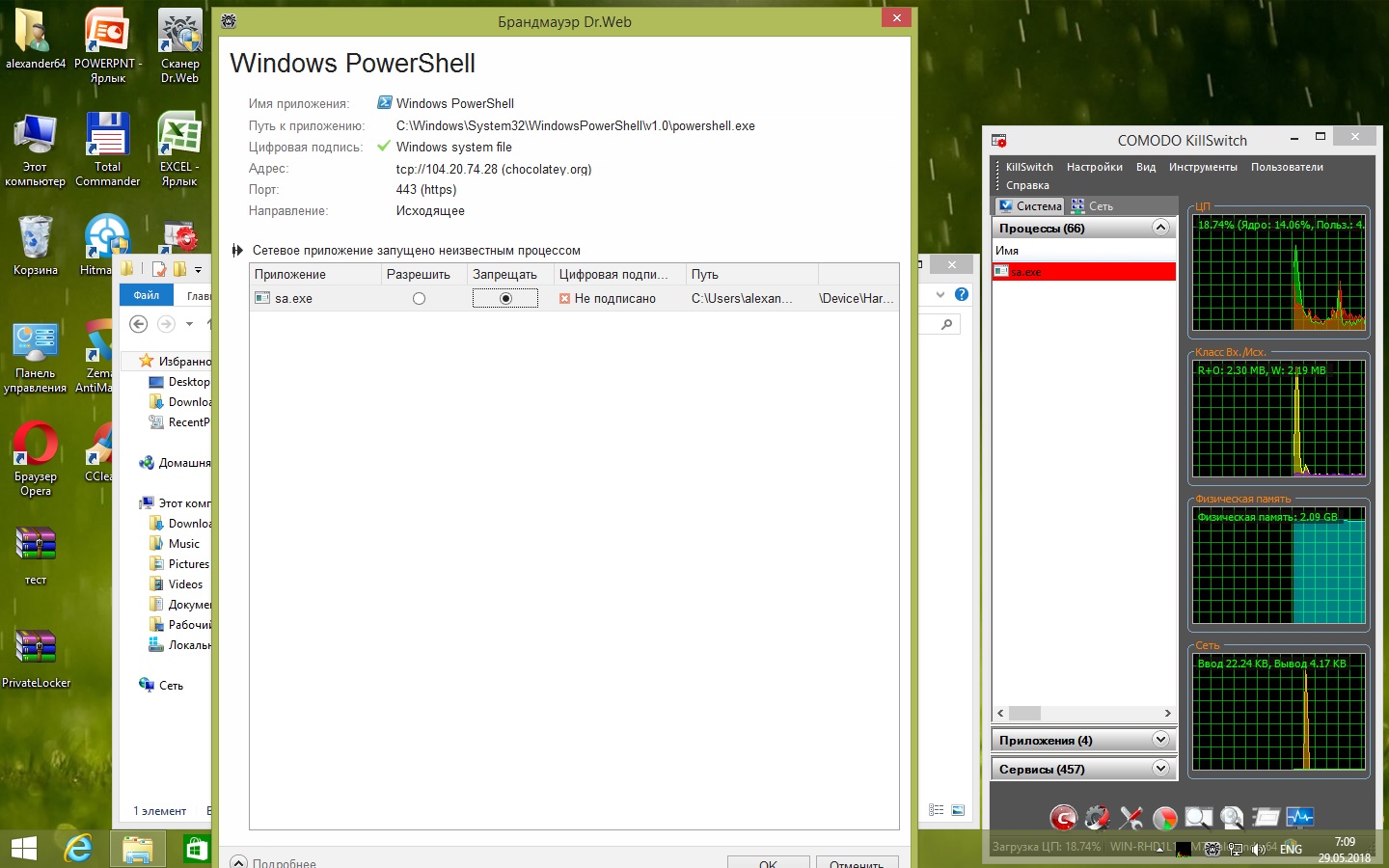The image size is (1389, 868).
Task: Open Инструменты menu in KillSwitch
Action: pos(1202,167)
